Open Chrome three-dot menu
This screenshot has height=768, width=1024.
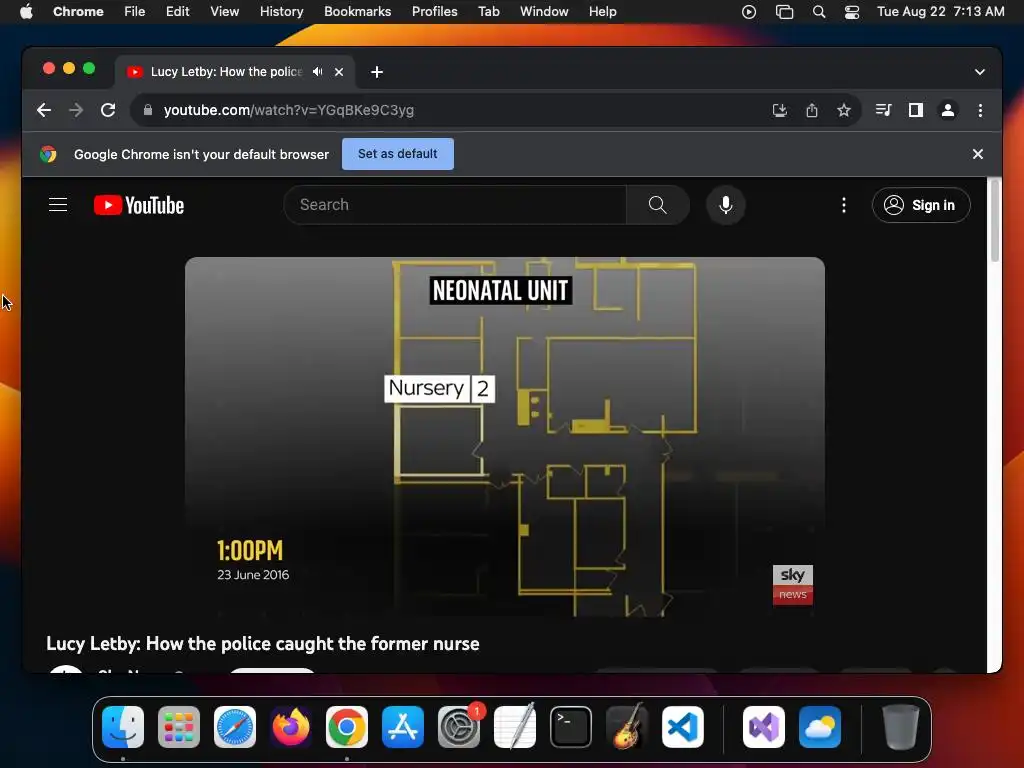pos(980,110)
